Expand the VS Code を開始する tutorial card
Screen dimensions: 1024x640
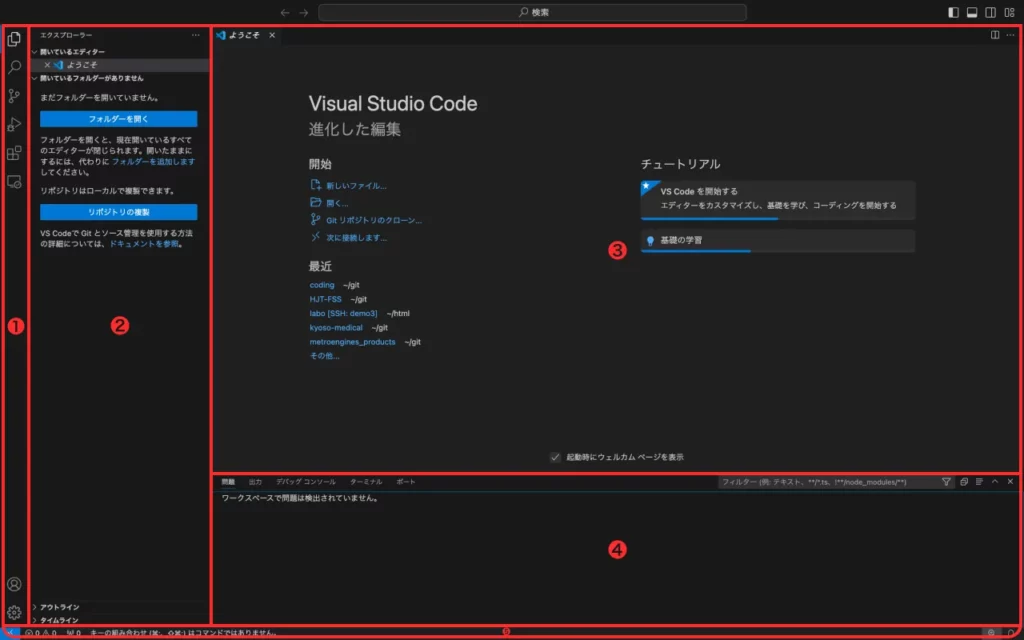click(778, 200)
